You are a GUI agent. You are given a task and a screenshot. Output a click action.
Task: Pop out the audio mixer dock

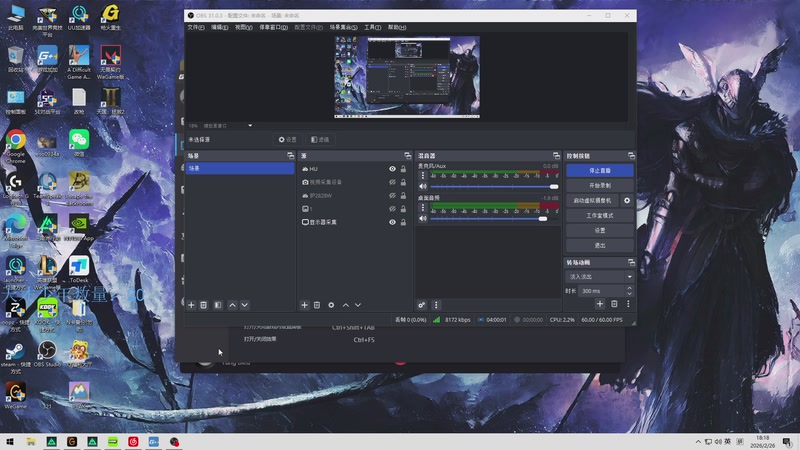556,156
